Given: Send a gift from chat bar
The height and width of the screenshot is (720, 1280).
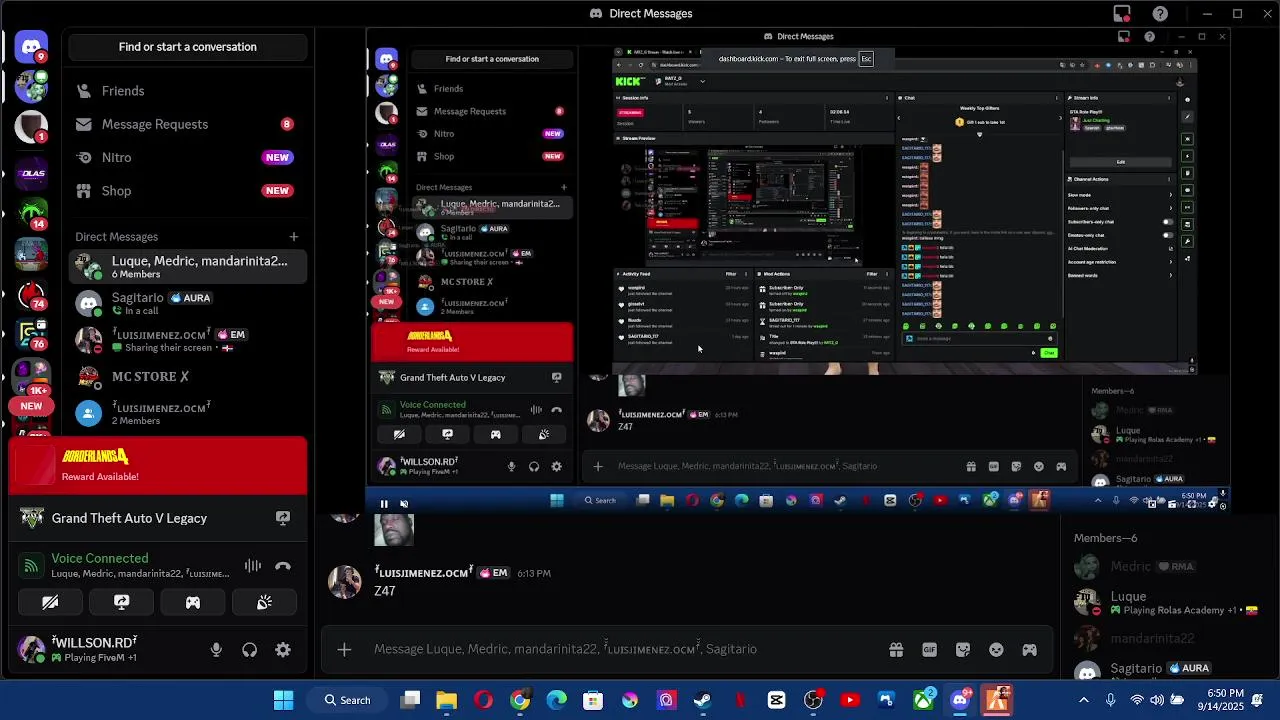Looking at the screenshot, I should click(896, 650).
